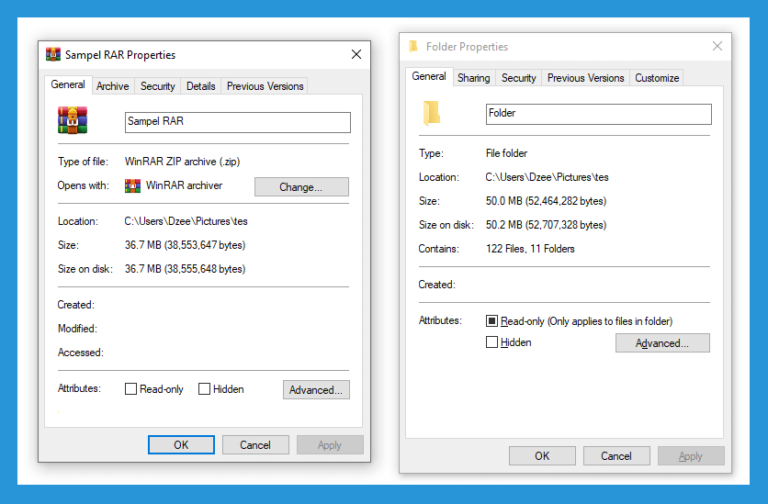Click the text "122 Files, 11 Folders"
This screenshot has height=504, width=768.
click(530, 249)
